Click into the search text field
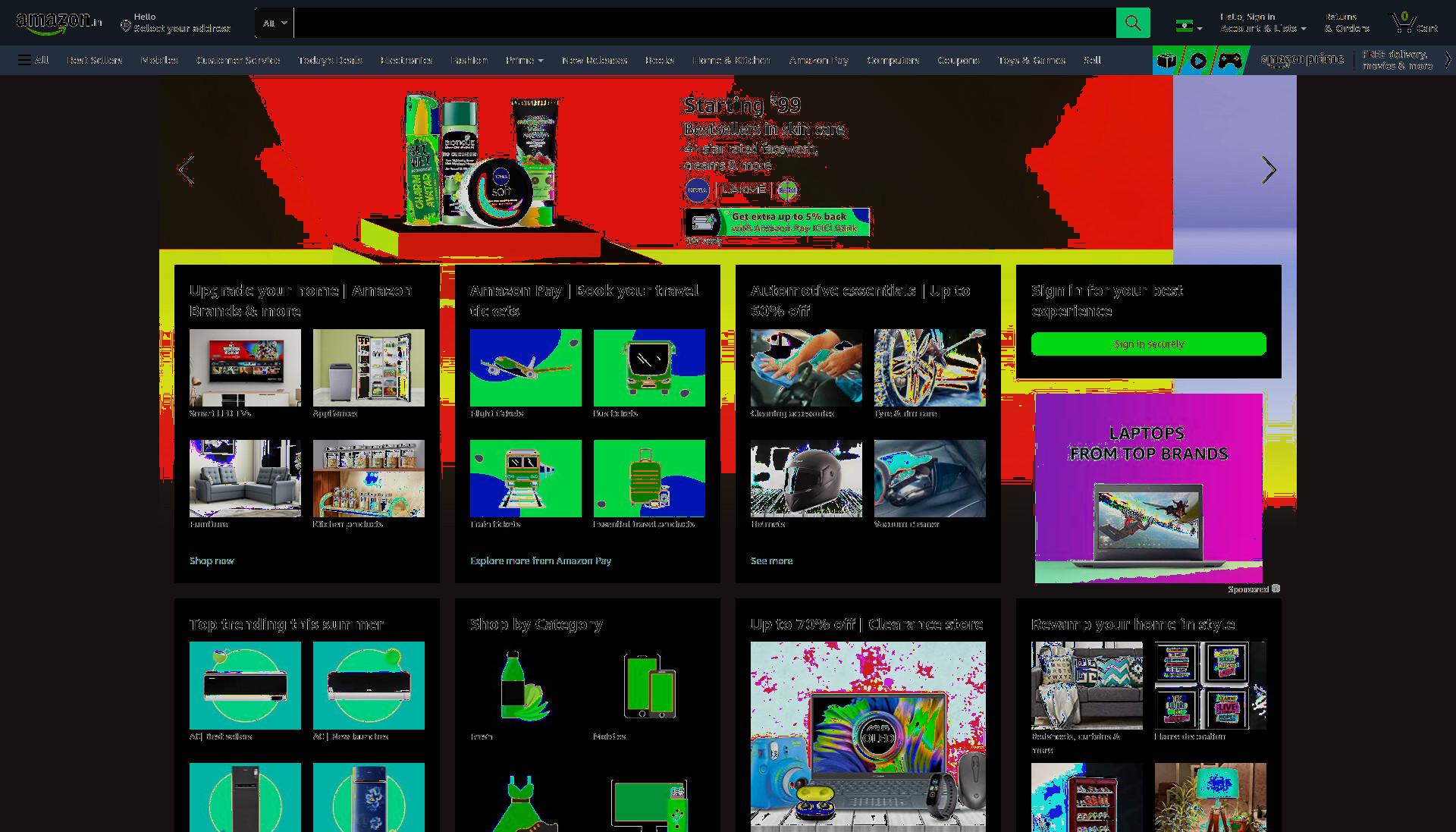 coord(704,23)
